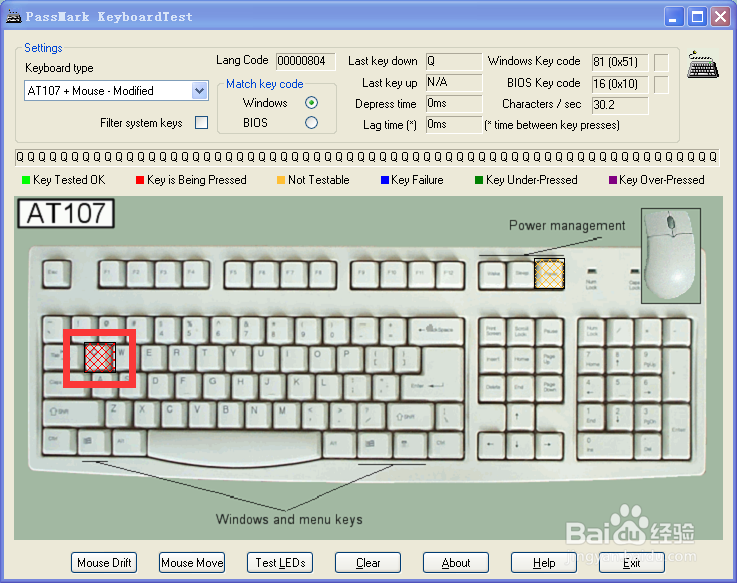
Task: Click the Esc key on keyboard image
Action: (x=56, y=274)
